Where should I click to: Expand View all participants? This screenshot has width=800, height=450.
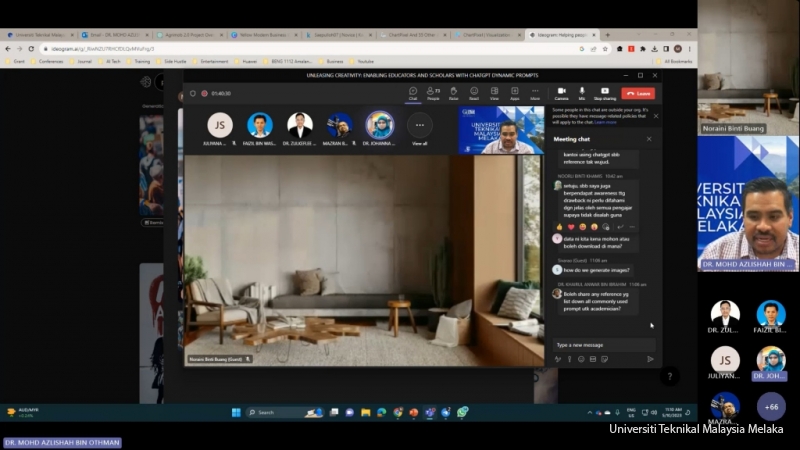coord(420,126)
